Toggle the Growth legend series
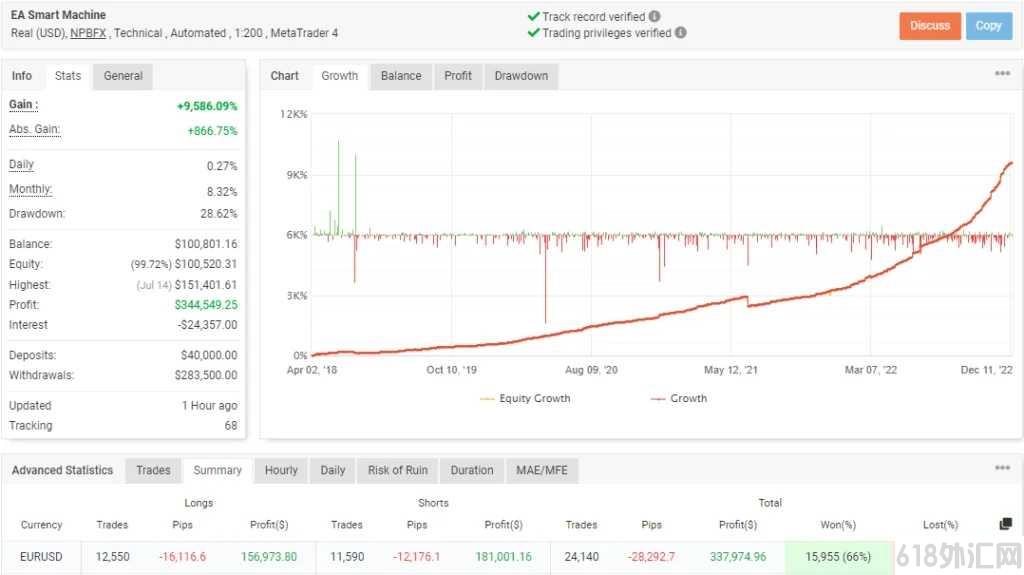The image size is (1024, 575). click(x=679, y=399)
